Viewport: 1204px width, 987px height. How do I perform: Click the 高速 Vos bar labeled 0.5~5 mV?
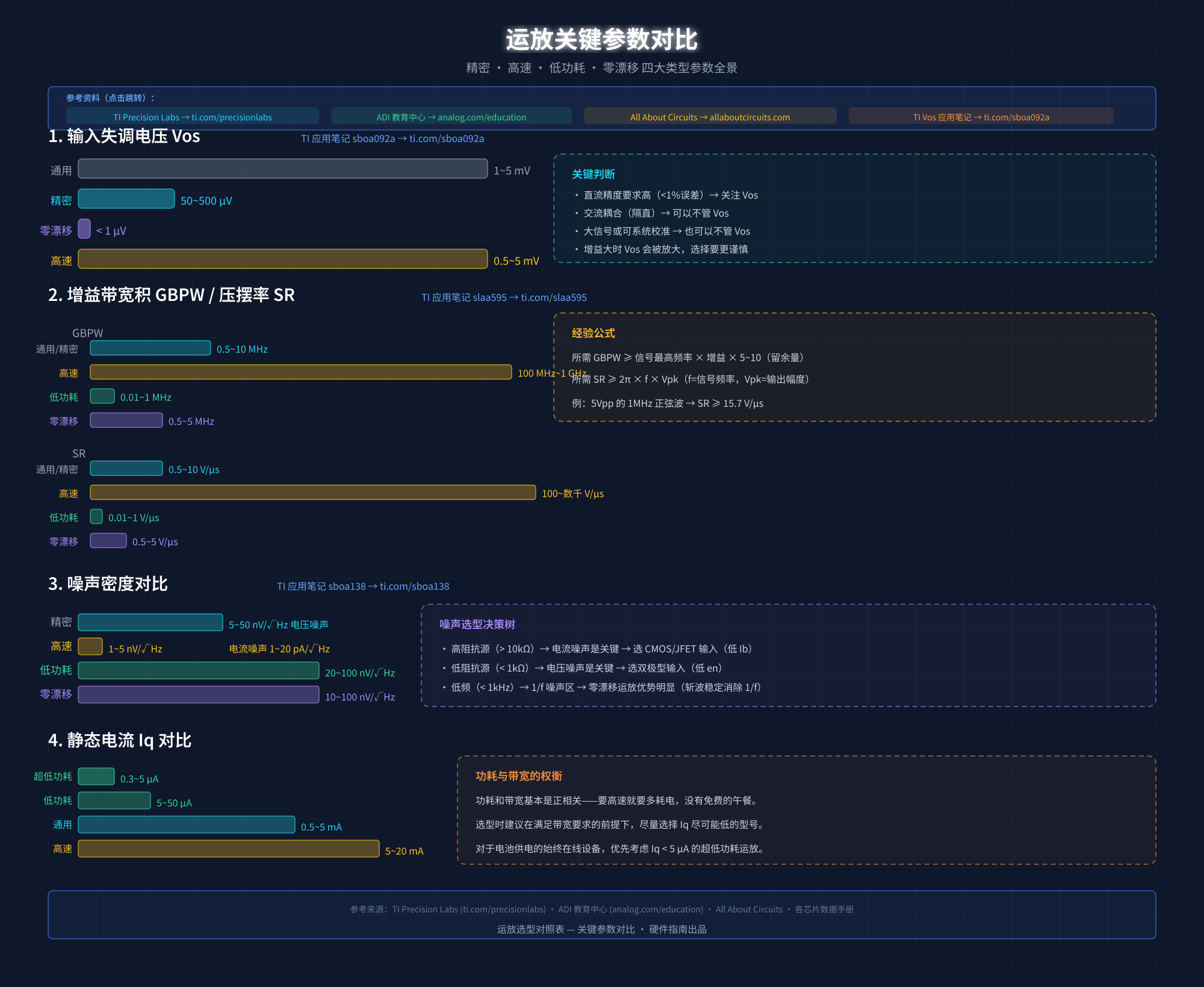[283, 259]
